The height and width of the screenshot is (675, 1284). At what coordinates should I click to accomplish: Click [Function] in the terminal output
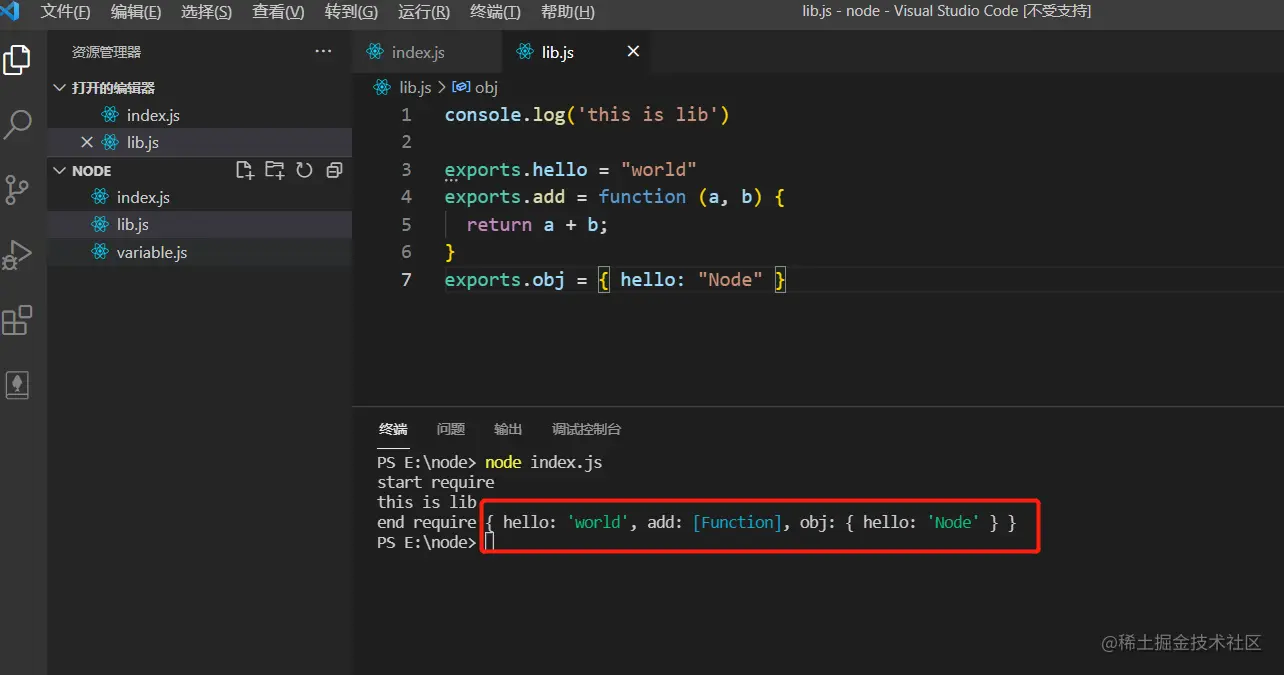point(737,522)
